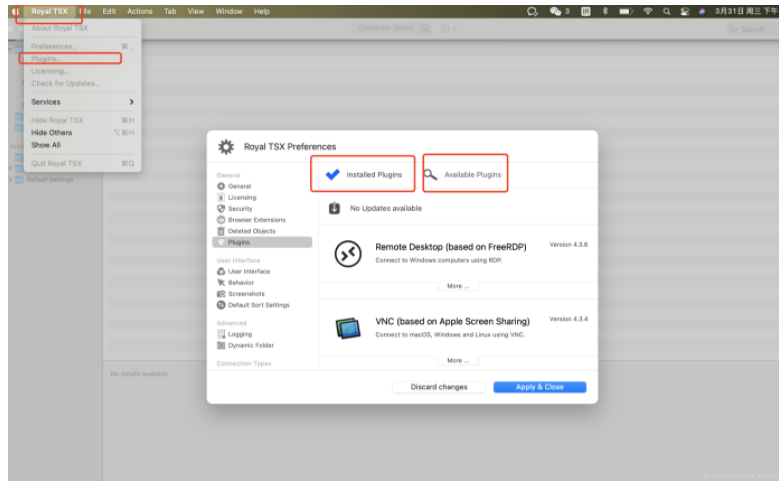Open the File menu

point(85,11)
